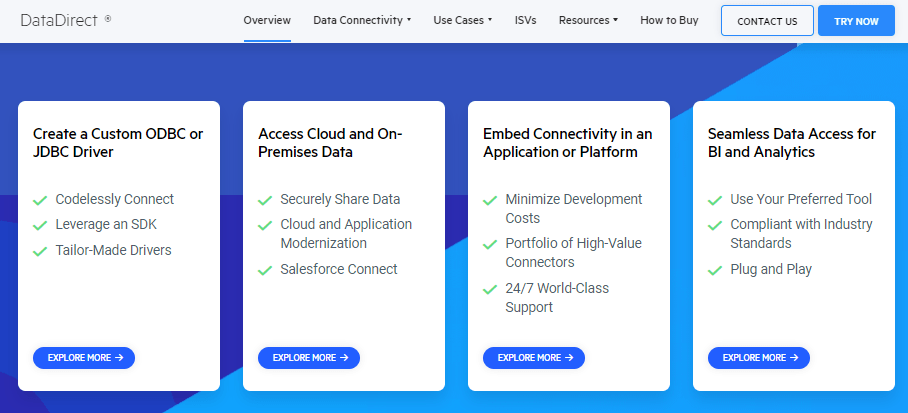Open the How to Buy page
The height and width of the screenshot is (413, 908).
669,20
